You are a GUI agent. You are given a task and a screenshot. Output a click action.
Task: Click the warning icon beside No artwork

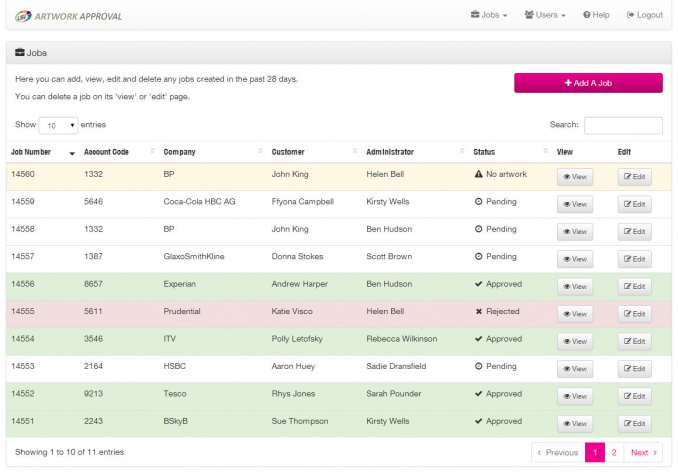pyautogui.click(x=478, y=174)
